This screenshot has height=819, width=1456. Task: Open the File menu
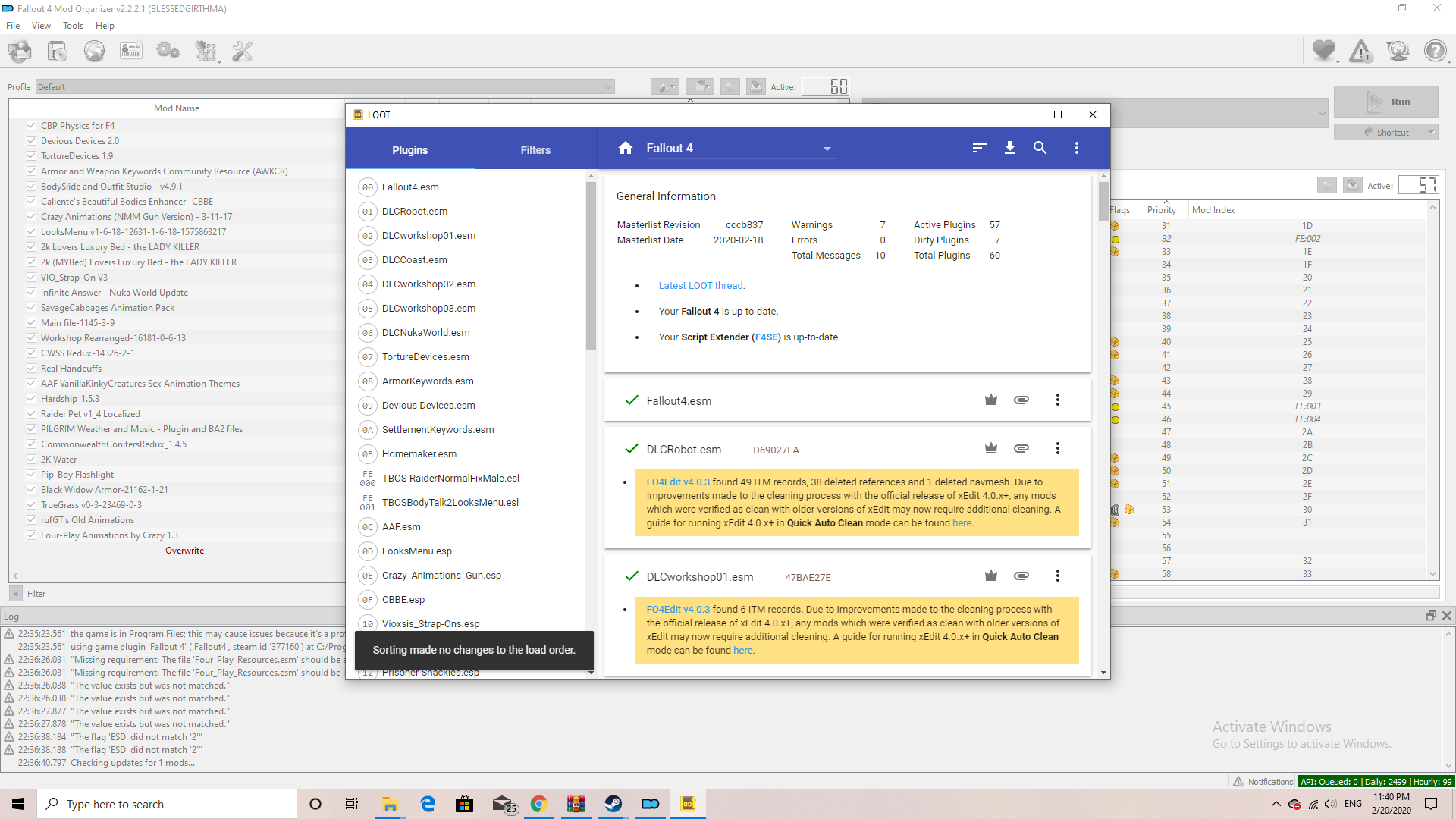click(x=13, y=26)
